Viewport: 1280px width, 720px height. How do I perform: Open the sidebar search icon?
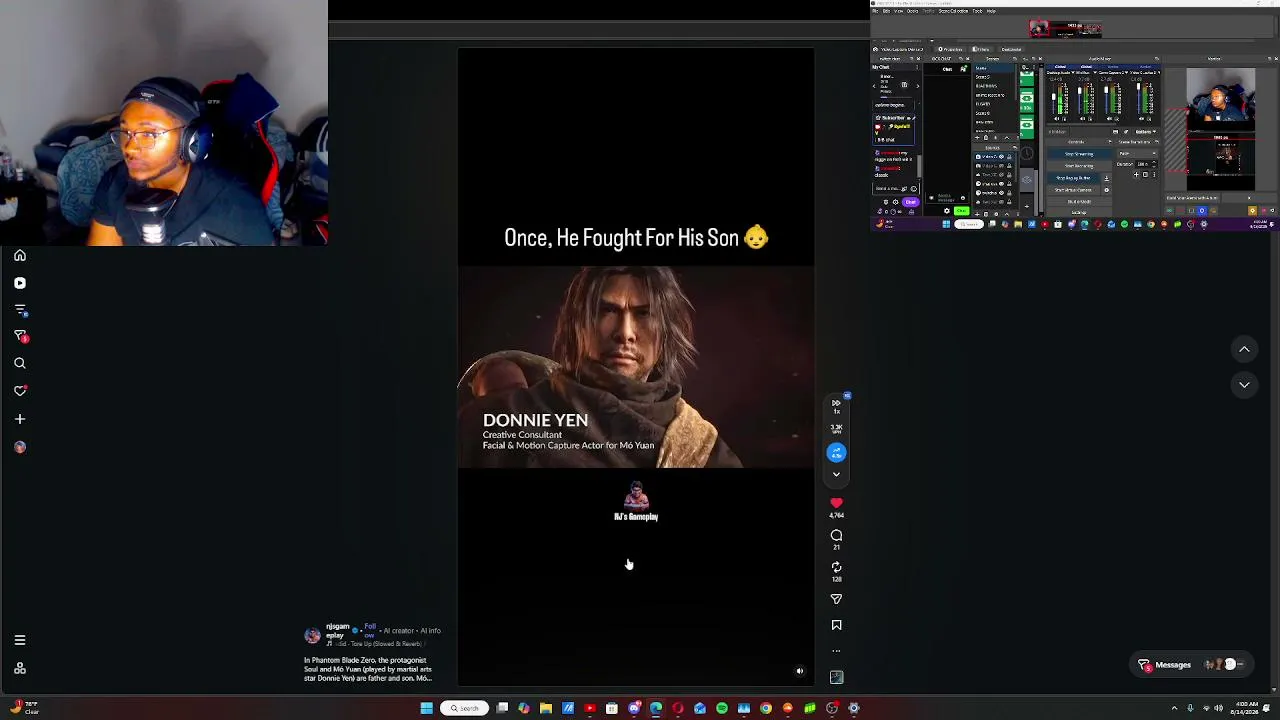tap(19, 364)
